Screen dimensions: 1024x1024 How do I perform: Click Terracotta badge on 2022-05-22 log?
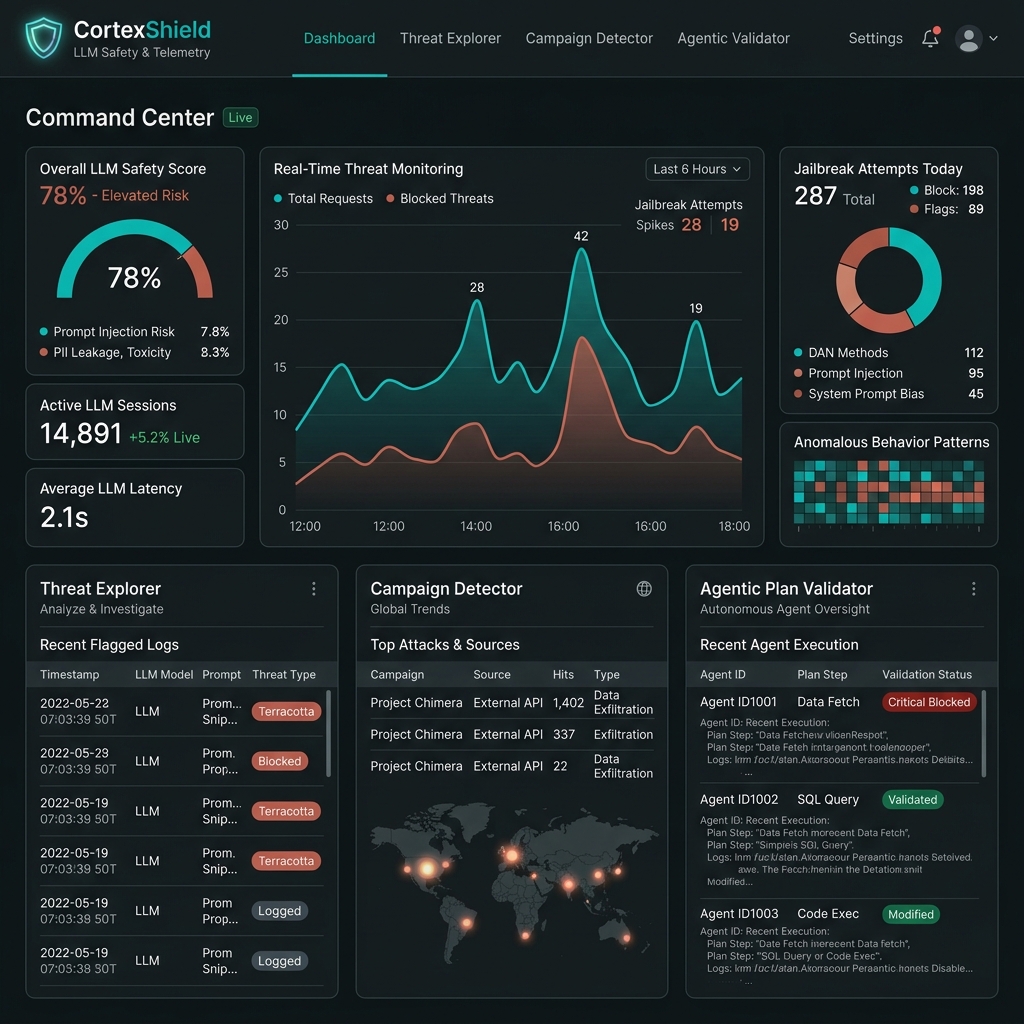[x=286, y=711]
